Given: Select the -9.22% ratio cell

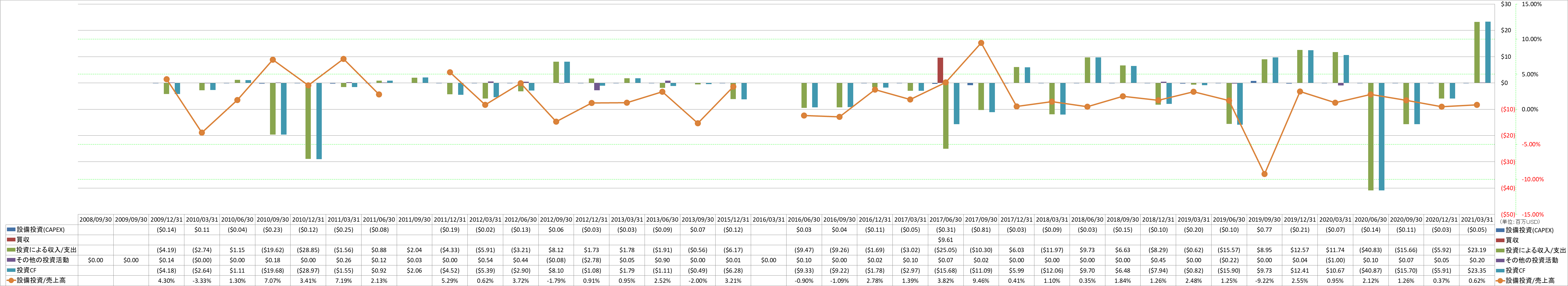Looking at the screenshot, I should 1264,280.
